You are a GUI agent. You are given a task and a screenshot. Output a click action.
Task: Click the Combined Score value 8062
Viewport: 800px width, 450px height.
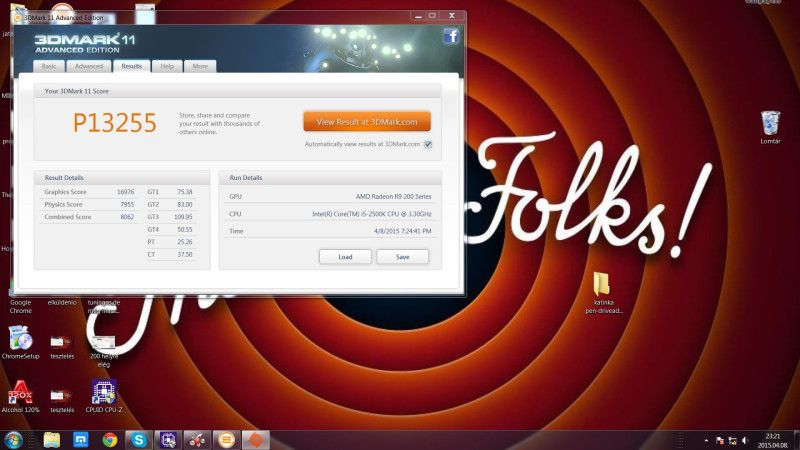tap(127, 217)
